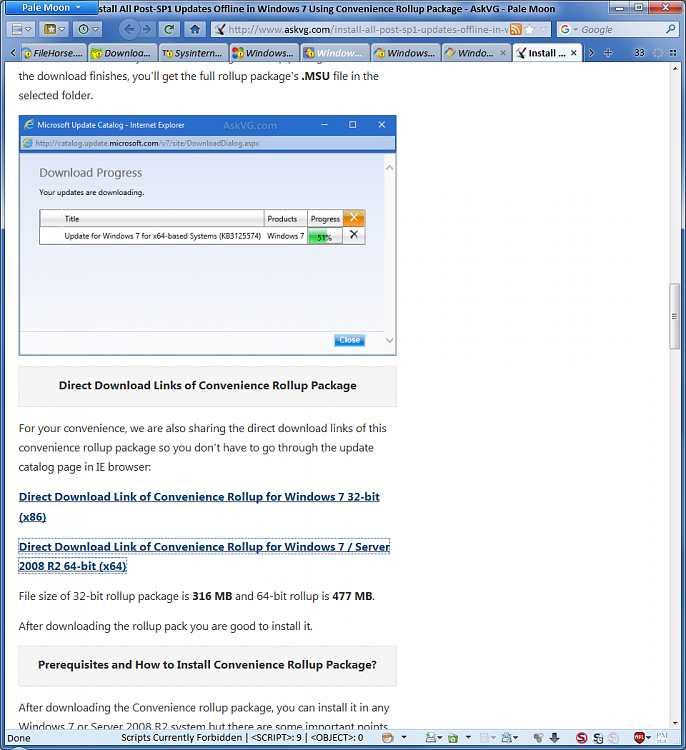Viewport: 686px width, 750px height.
Task: Expand the history button dropdown arrow
Action: [95, 30]
